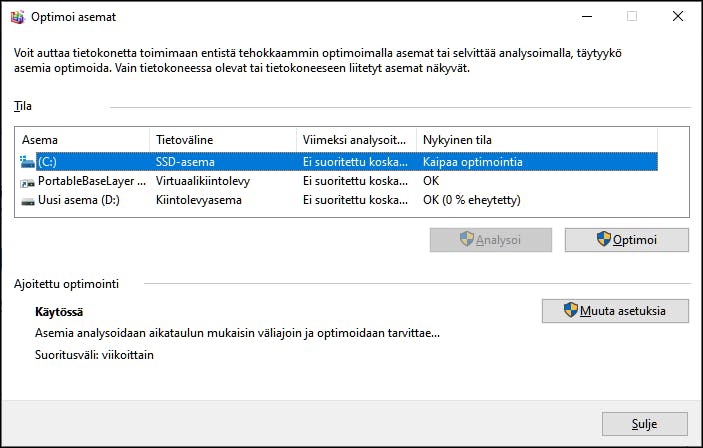Click shield icon on Muuta asetuksia button
The width and height of the screenshot is (703, 448).
point(571,310)
